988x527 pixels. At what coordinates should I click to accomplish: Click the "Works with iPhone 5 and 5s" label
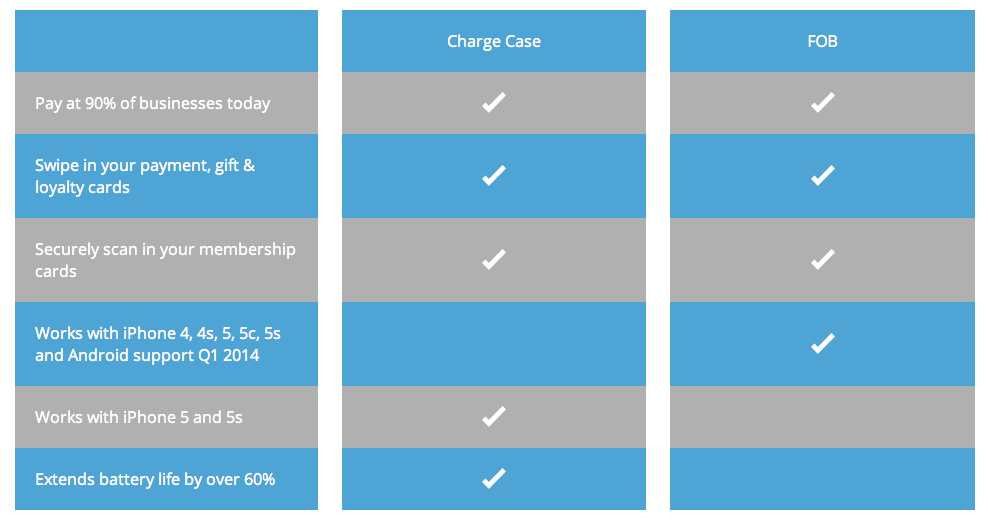pyautogui.click(x=138, y=417)
